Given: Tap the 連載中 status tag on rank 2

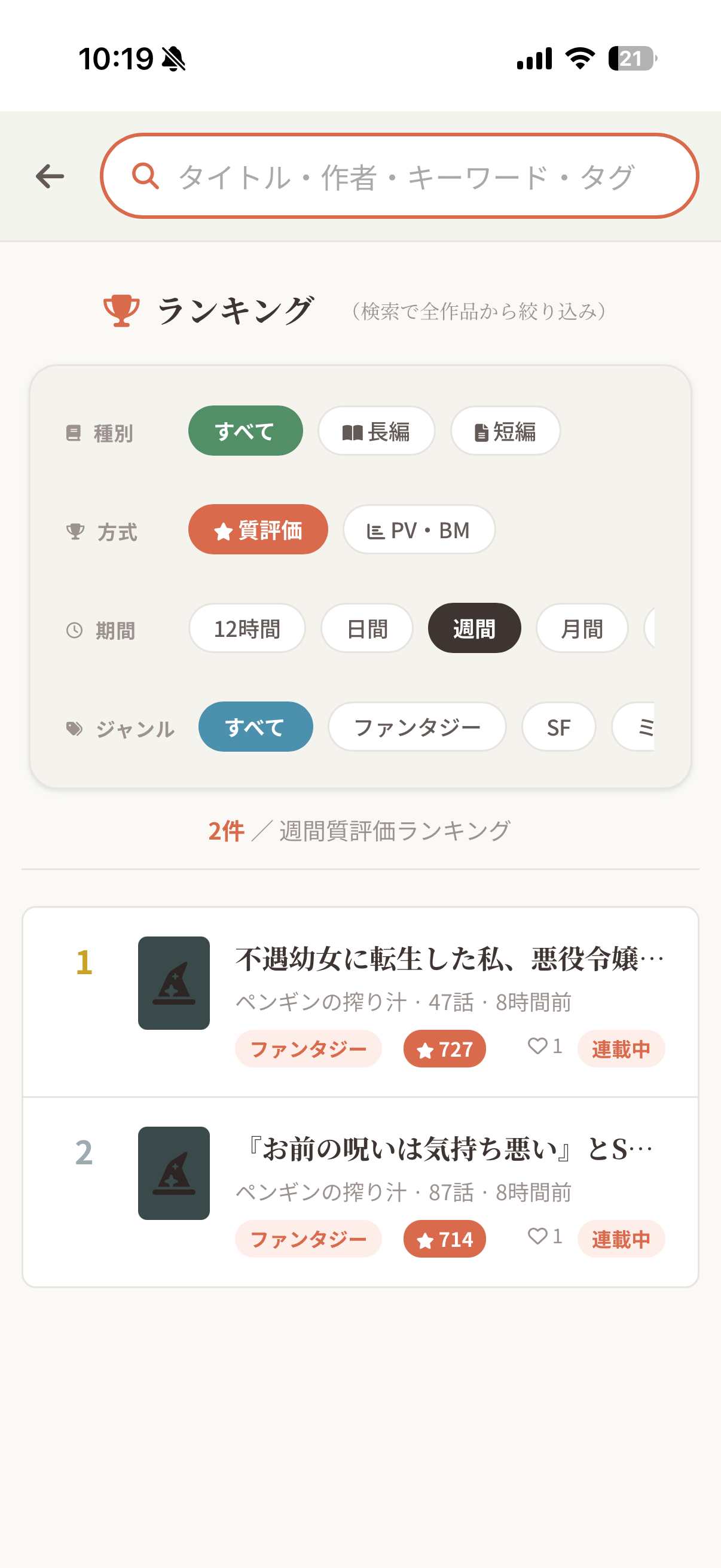Looking at the screenshot, I should (x=621, y=1238).
